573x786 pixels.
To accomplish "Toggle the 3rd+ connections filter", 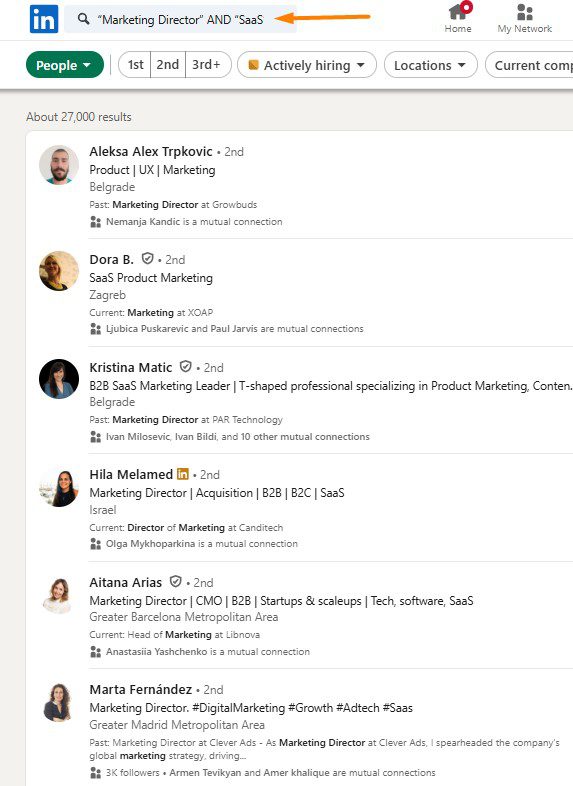I will tap(208, 65).
